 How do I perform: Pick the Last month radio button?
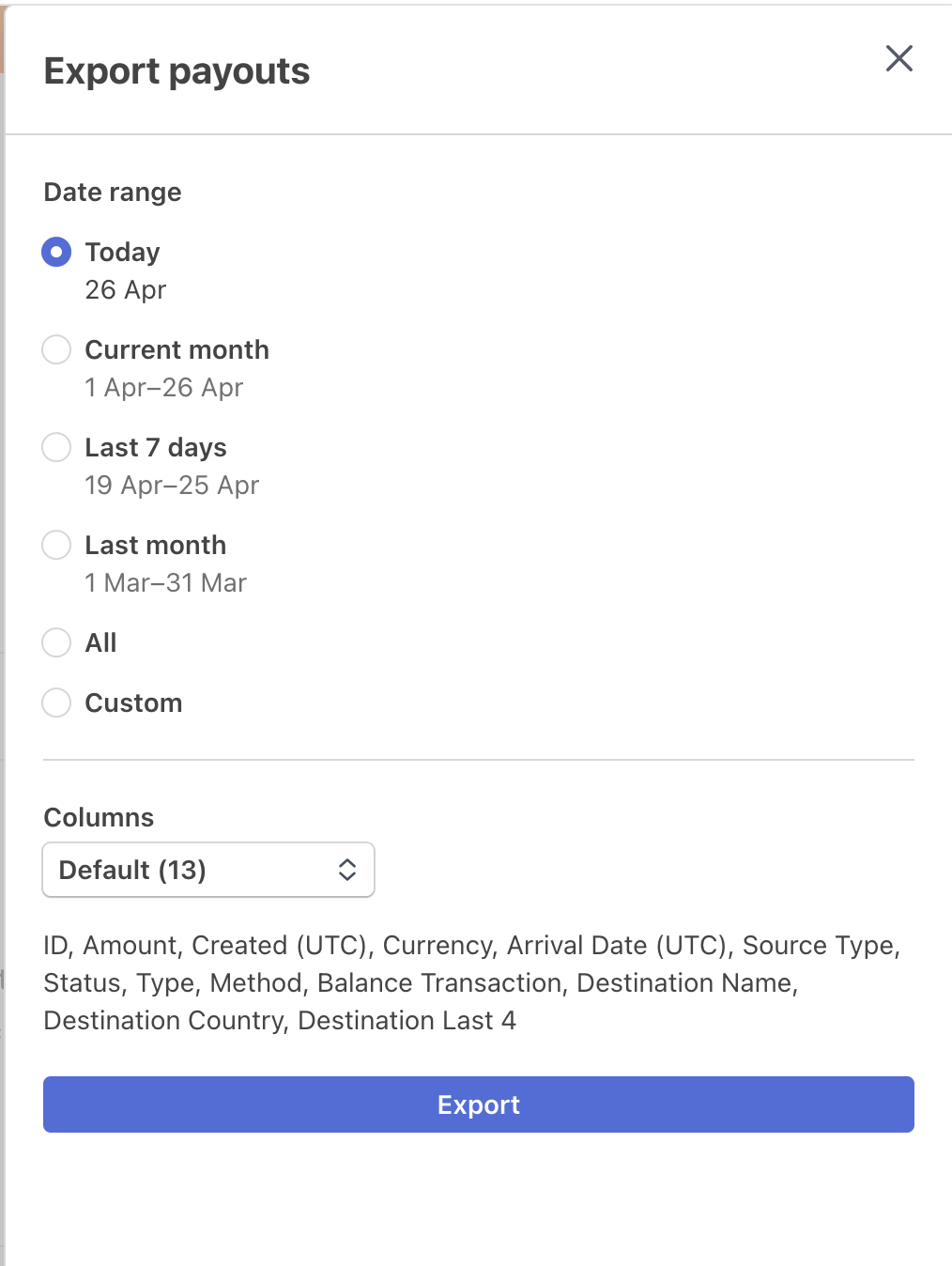click(56, 545)
